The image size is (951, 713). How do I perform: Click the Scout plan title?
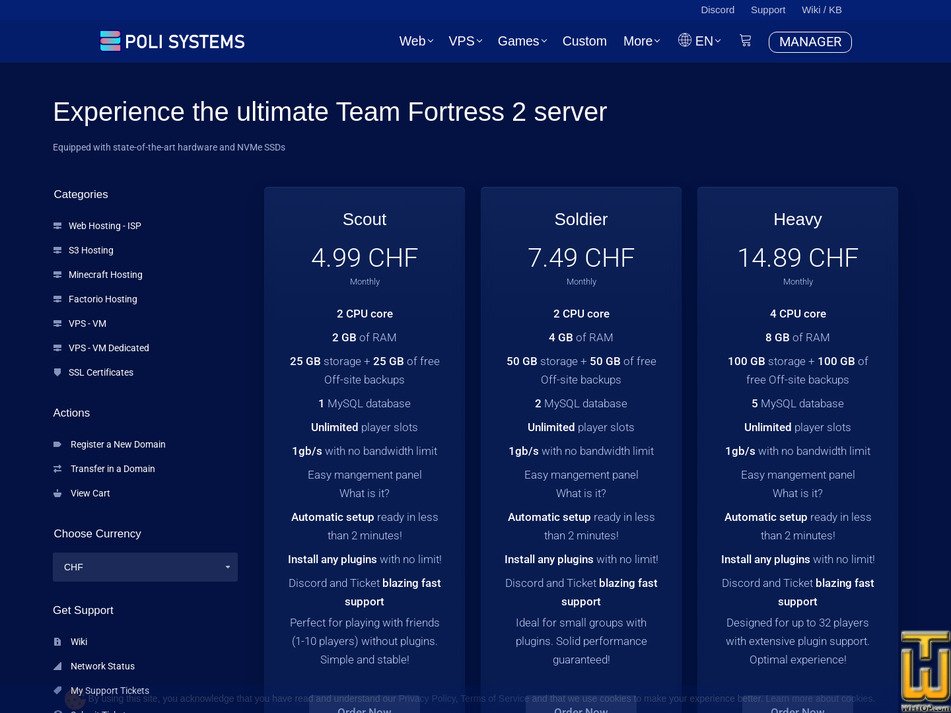(365, 219)
